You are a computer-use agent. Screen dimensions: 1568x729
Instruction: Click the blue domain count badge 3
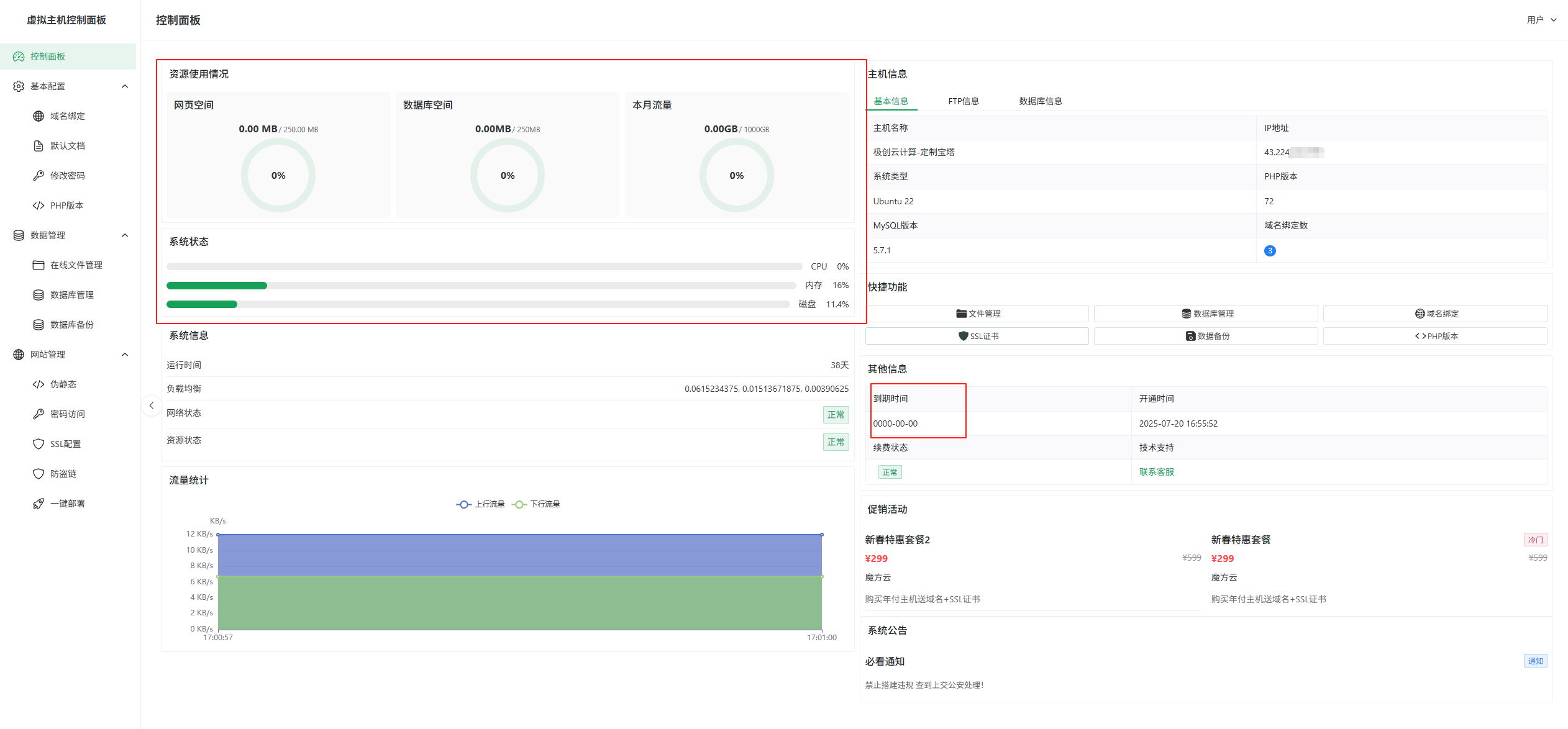coord(1270,251)
